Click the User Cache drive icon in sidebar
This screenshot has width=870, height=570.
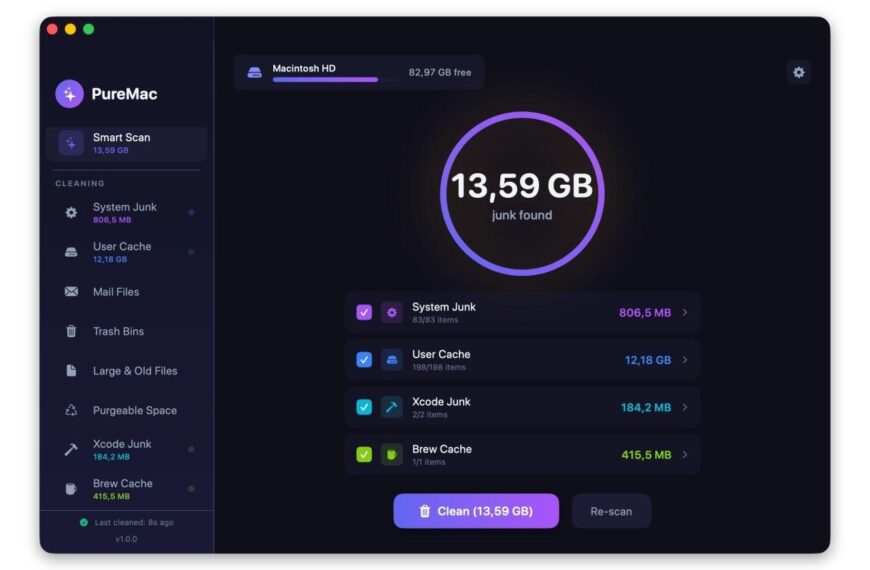(x=71, y=252)
